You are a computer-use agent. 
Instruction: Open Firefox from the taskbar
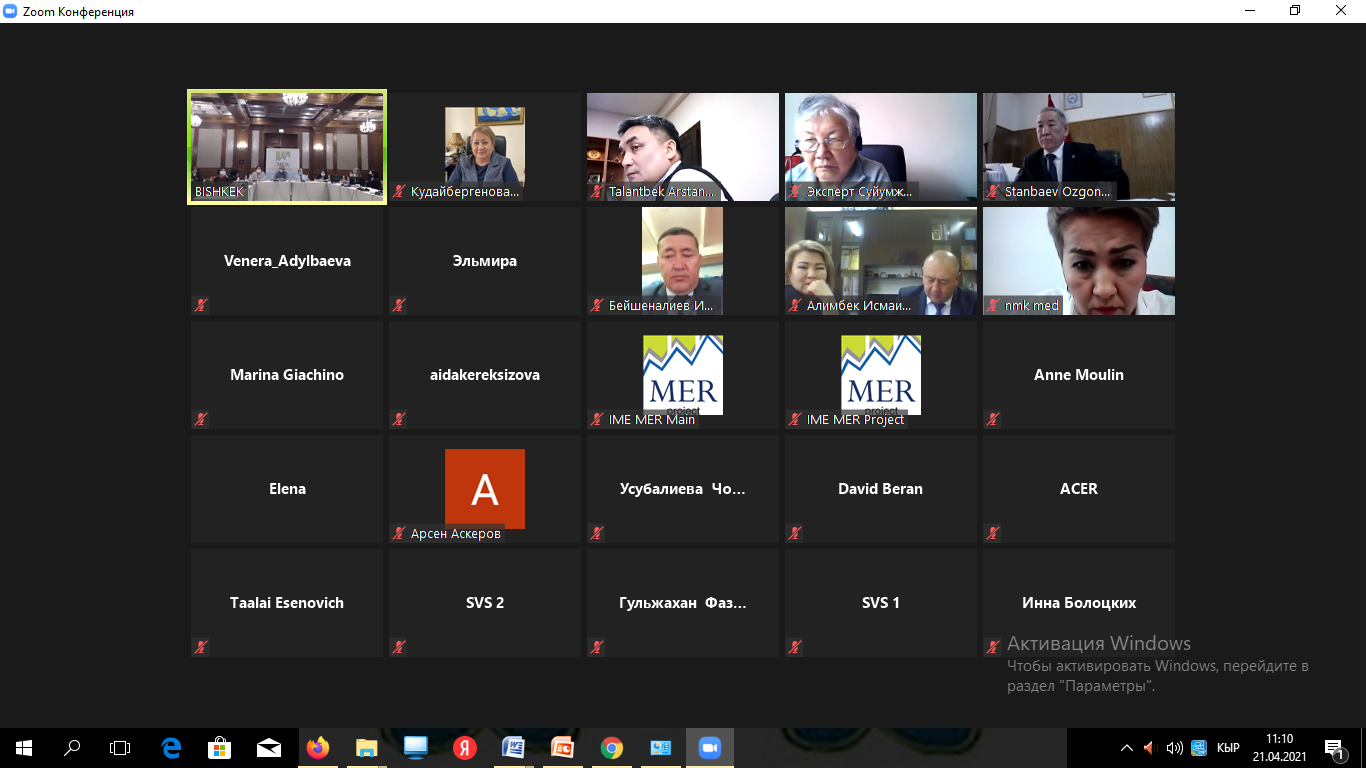[x=318, y=747]
